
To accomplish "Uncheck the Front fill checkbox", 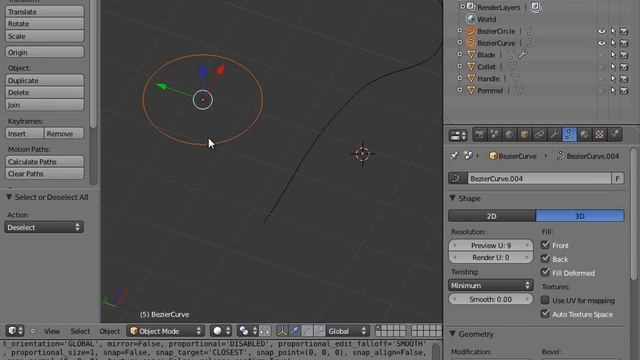I will coord(545,245).
